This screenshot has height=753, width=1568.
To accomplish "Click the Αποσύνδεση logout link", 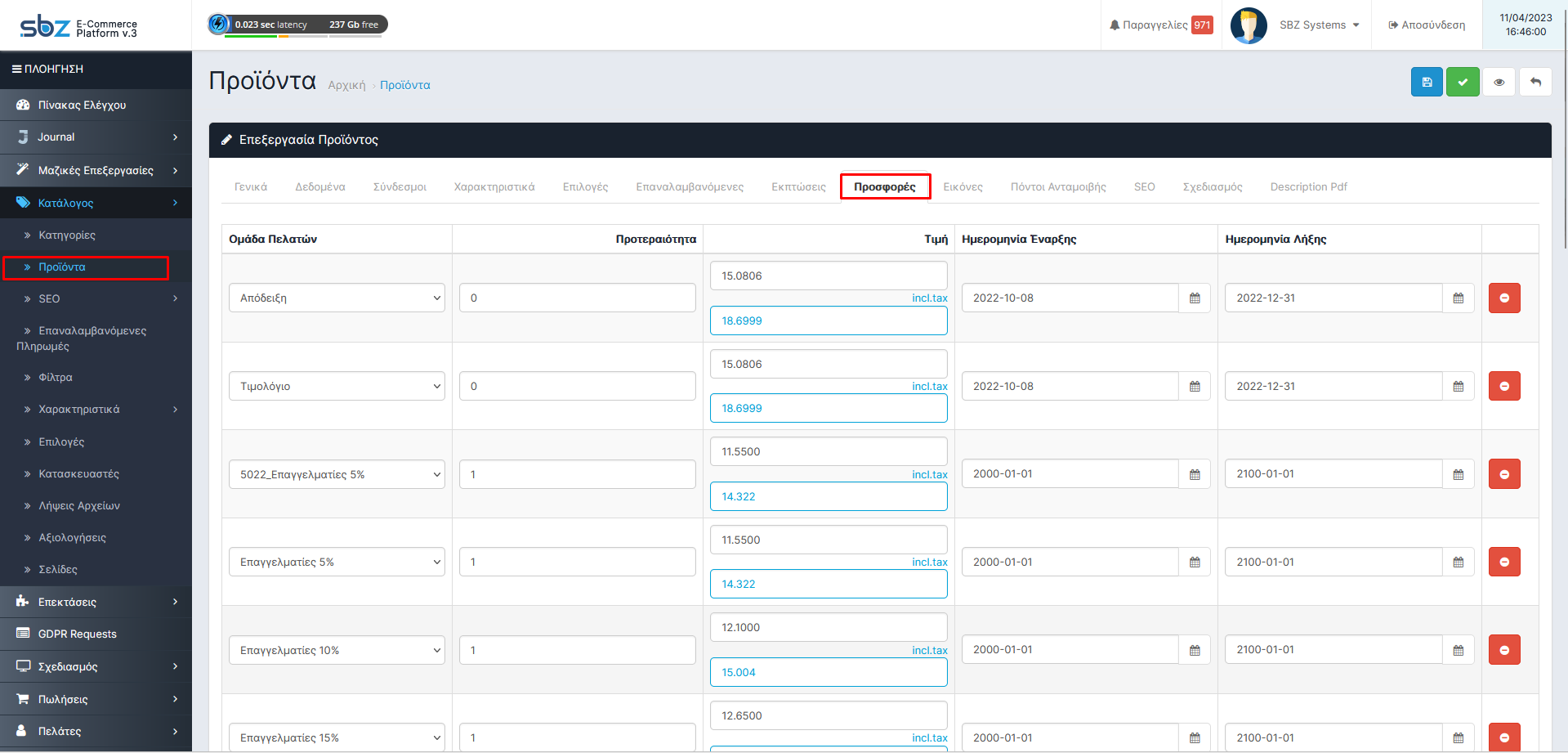I will [1426, 25].
